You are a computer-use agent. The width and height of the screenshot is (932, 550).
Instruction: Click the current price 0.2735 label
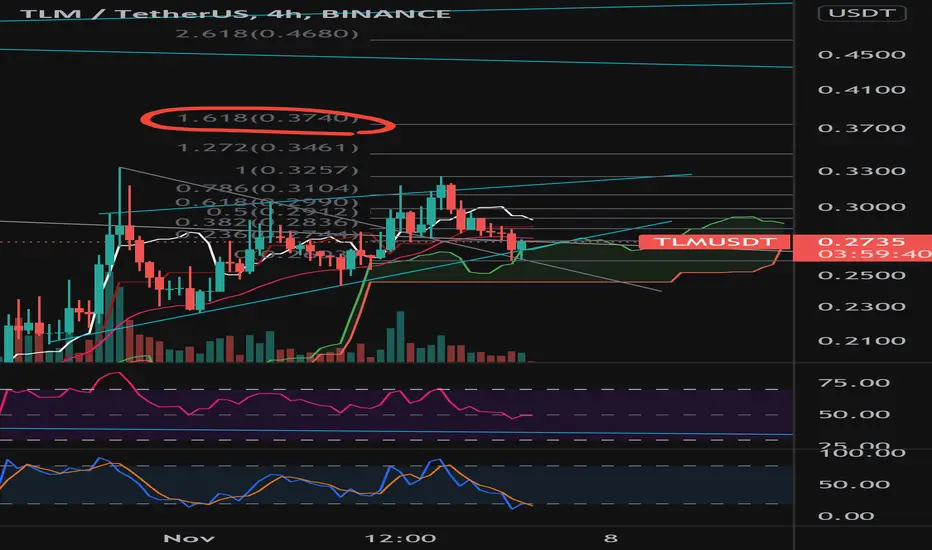tap(861, 241)
